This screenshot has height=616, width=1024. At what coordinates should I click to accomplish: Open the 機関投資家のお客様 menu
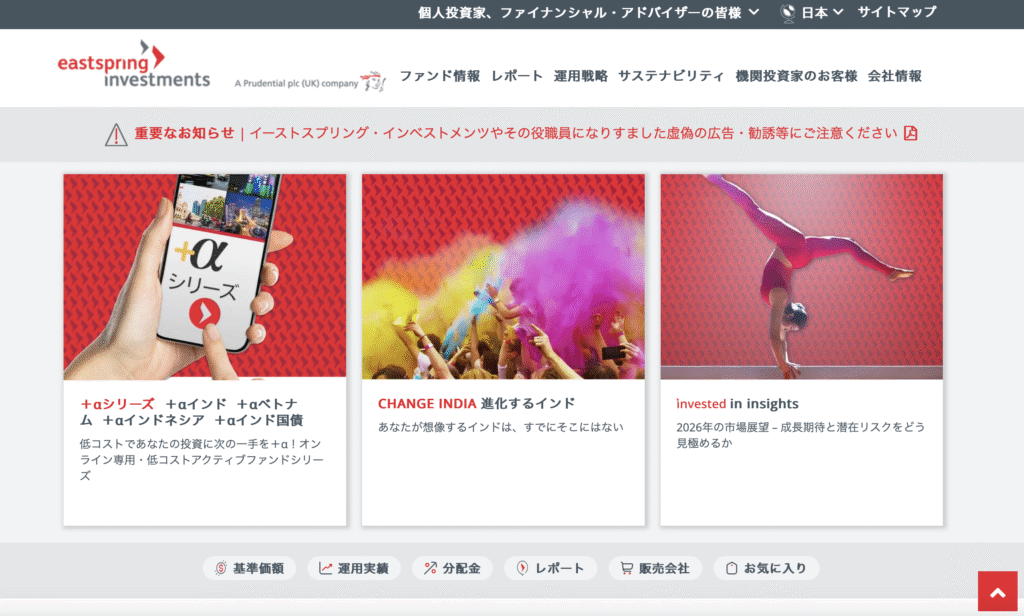796,76
